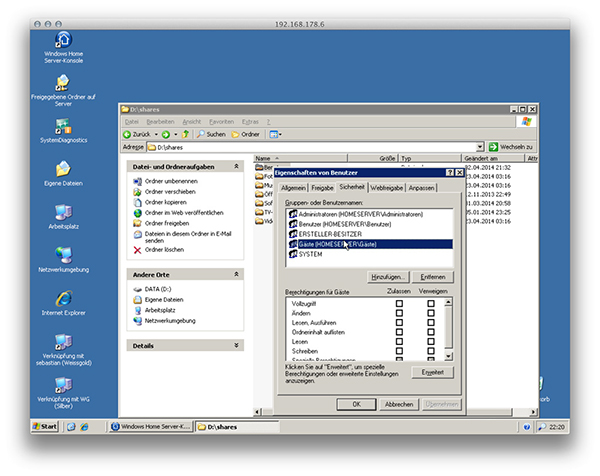Image resolution: width=600 pixels, height=476 pixels.
Task: Click Ordner löschen red X link
Action: coord(159,250)
